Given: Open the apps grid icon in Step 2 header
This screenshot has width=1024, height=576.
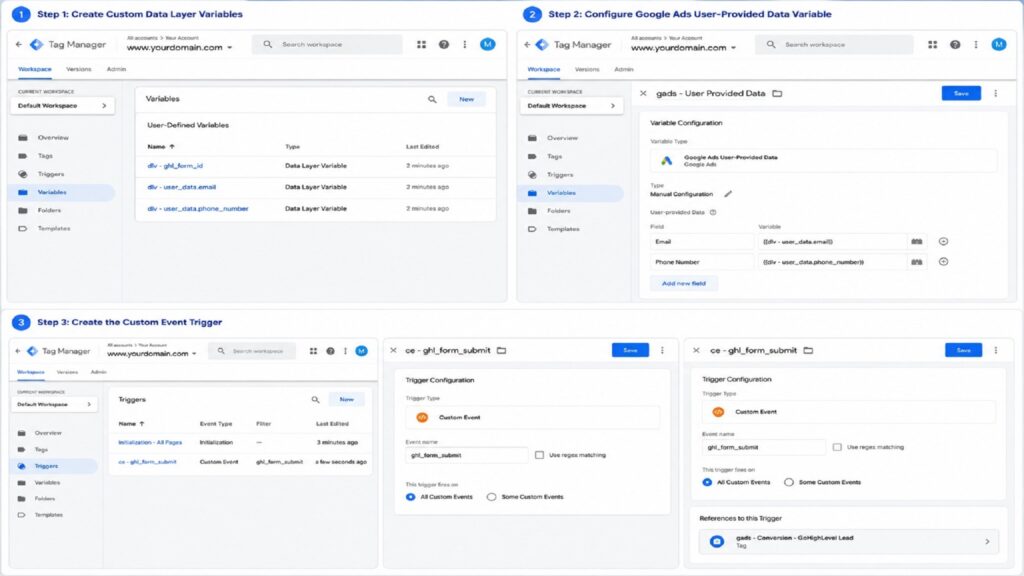Looking at the screenshot, I should pos(933,44).
